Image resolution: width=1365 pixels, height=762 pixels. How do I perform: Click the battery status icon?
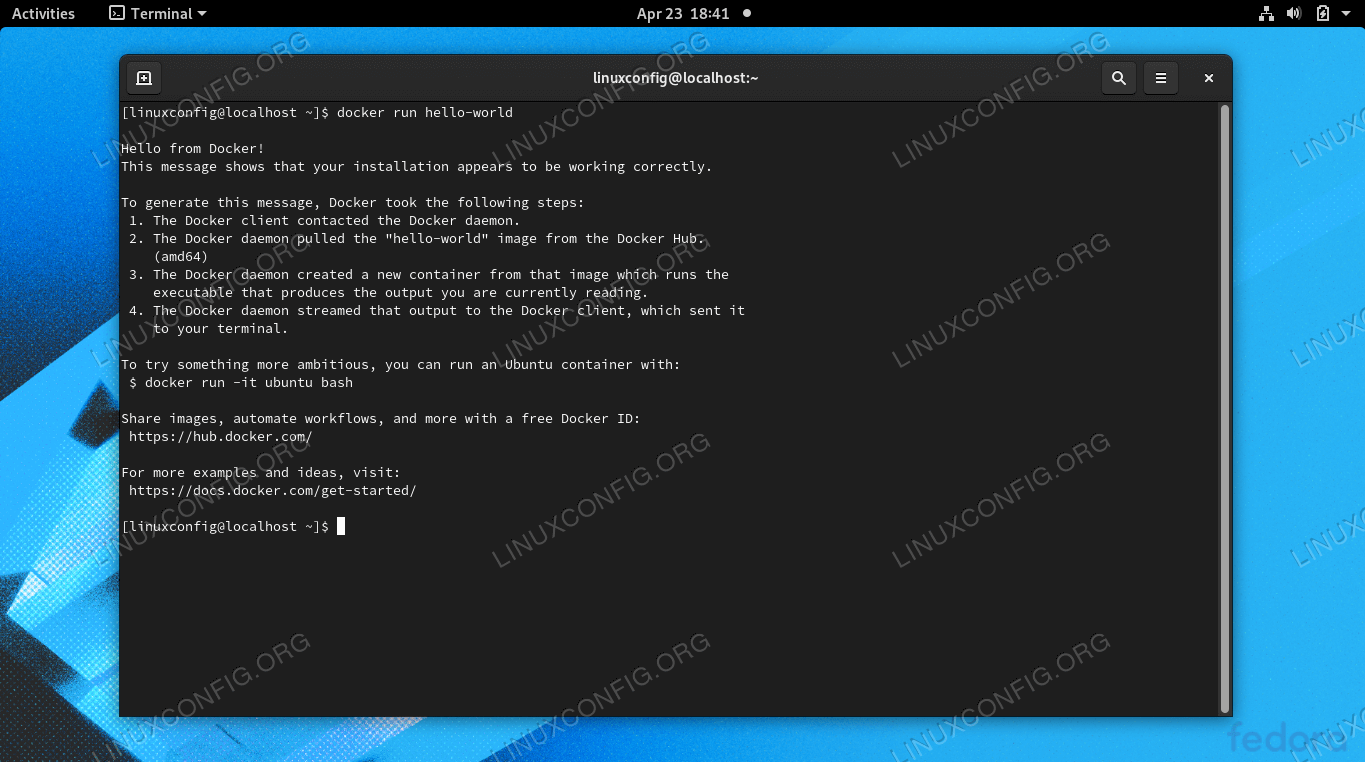tap(1322, 13)
